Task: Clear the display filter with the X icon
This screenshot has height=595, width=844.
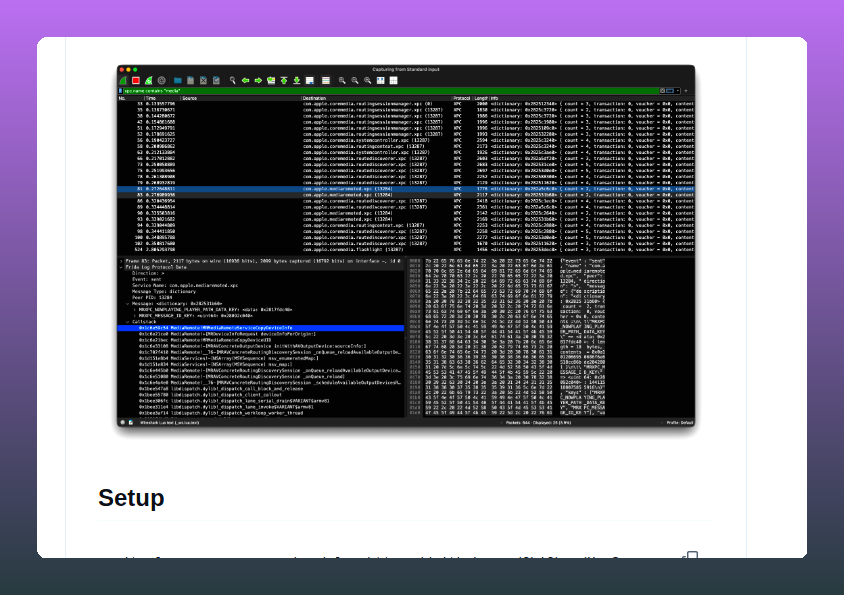Action: [x=662, y=91]
